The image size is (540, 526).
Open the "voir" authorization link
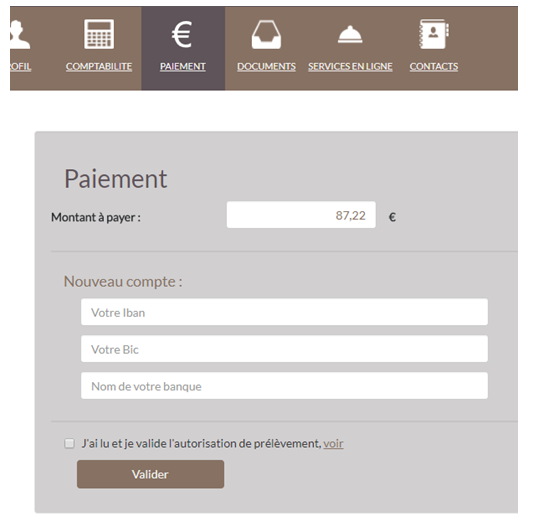click(x=333, y=444)
